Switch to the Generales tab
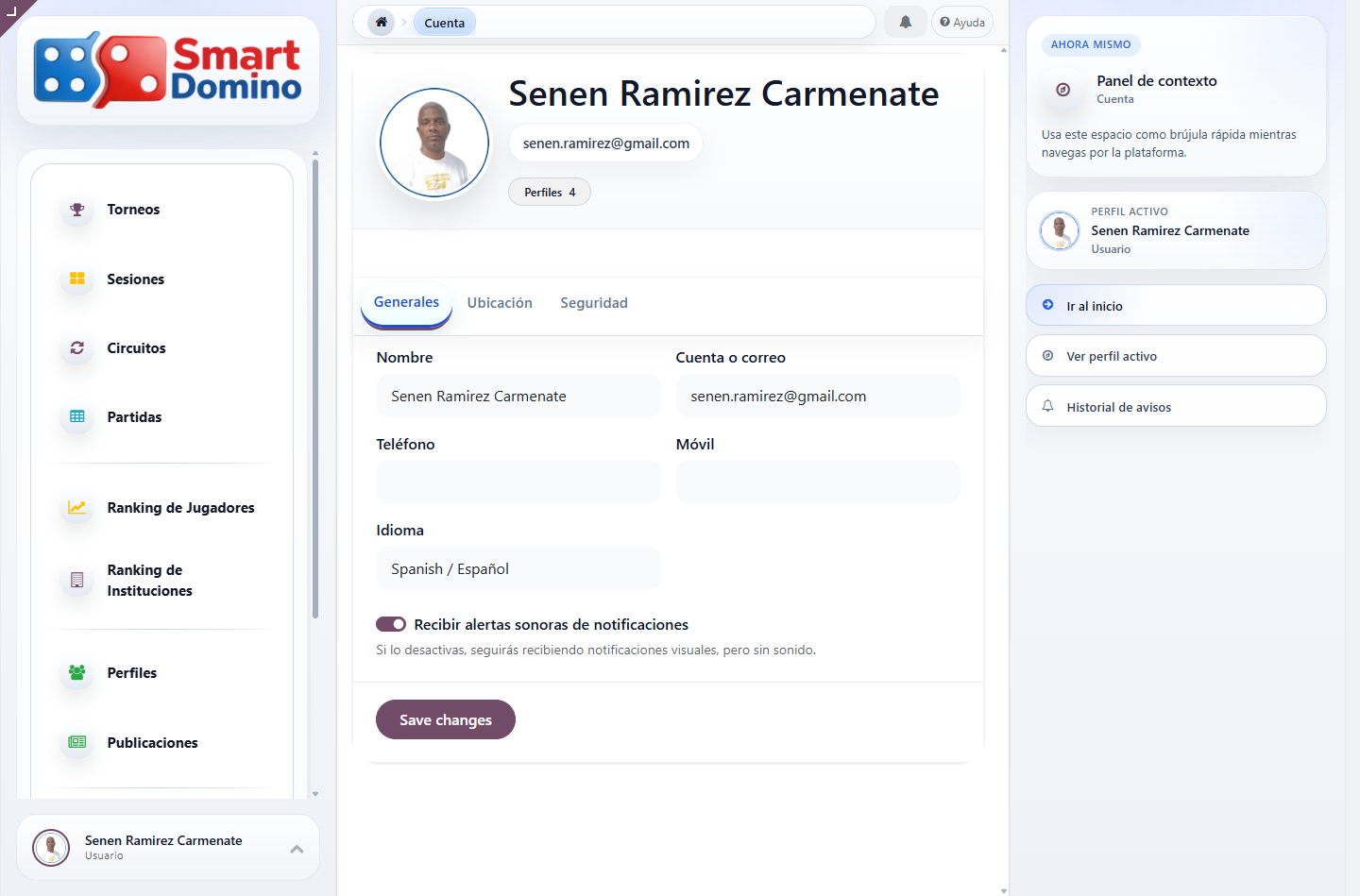 pyautogui.click(x=406, y=302)
